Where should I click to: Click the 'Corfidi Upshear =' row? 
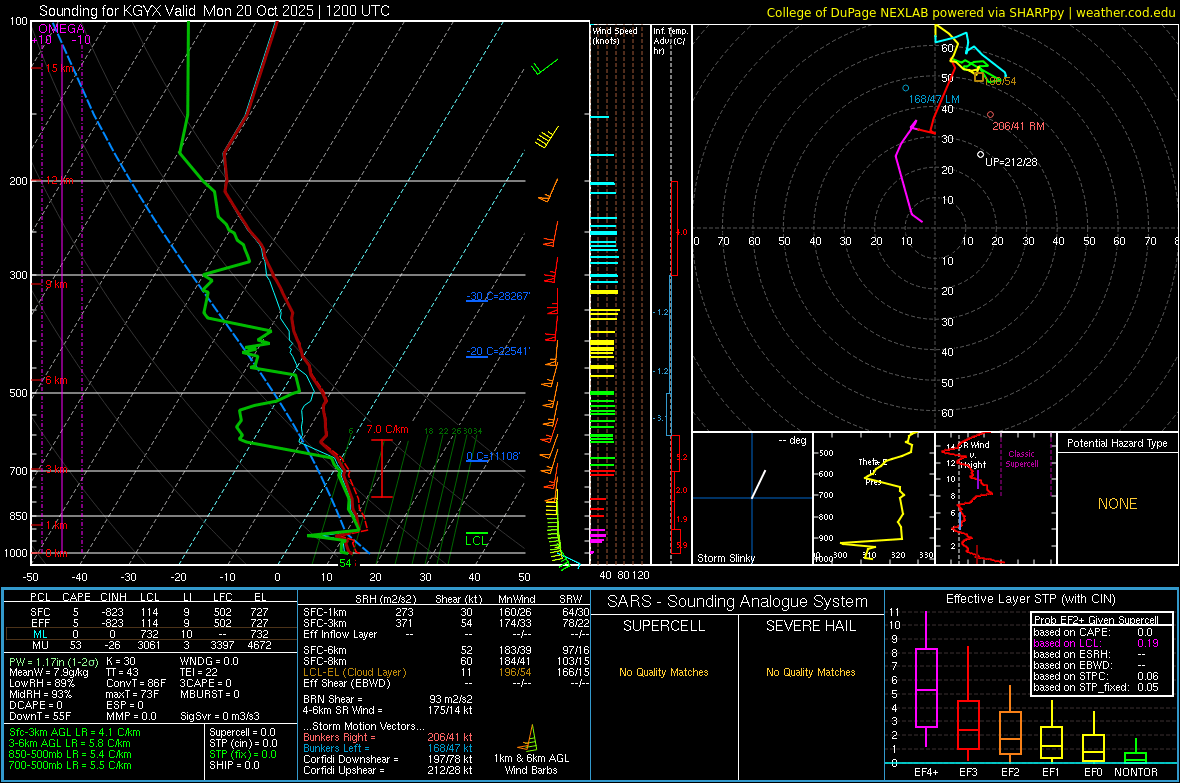[388, 769]
